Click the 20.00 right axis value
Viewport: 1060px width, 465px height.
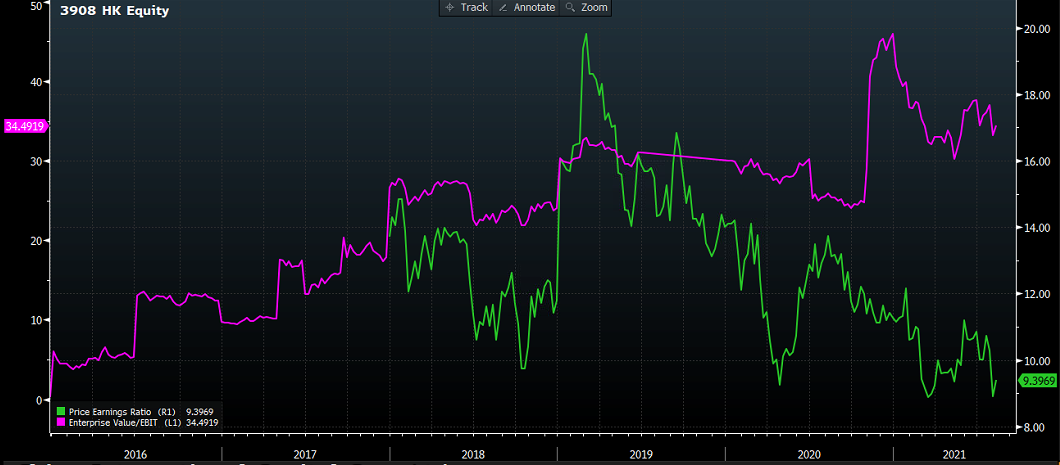(x=1034, y=29)
